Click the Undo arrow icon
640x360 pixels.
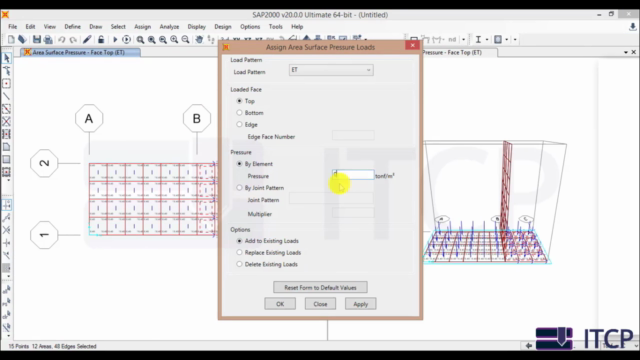click(x=61, y=40)
